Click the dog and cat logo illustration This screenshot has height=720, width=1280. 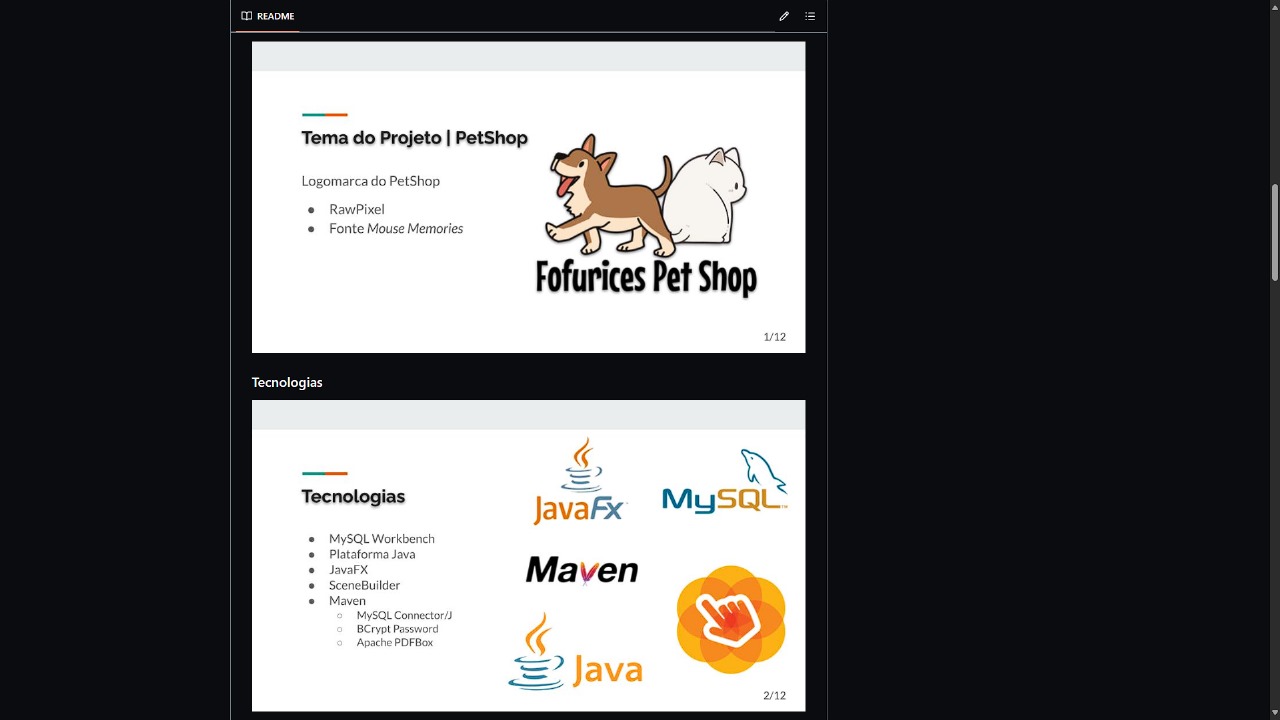coord(647,195)
